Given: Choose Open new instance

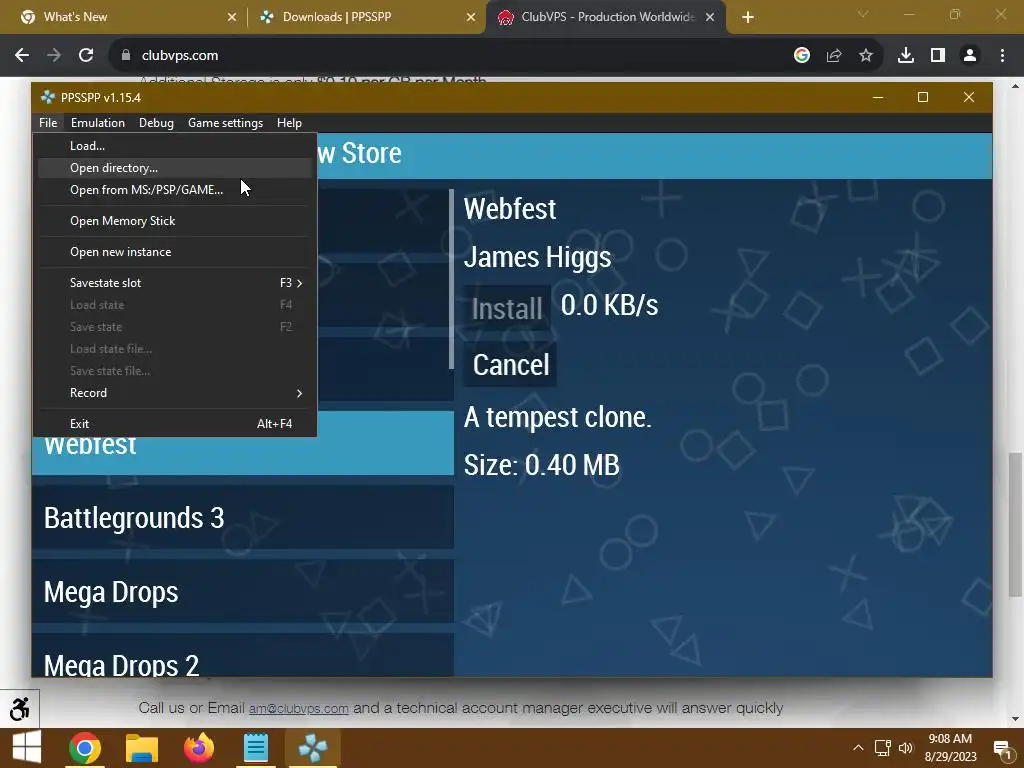Looking at the screenshot, I should (x=174, y=251).
